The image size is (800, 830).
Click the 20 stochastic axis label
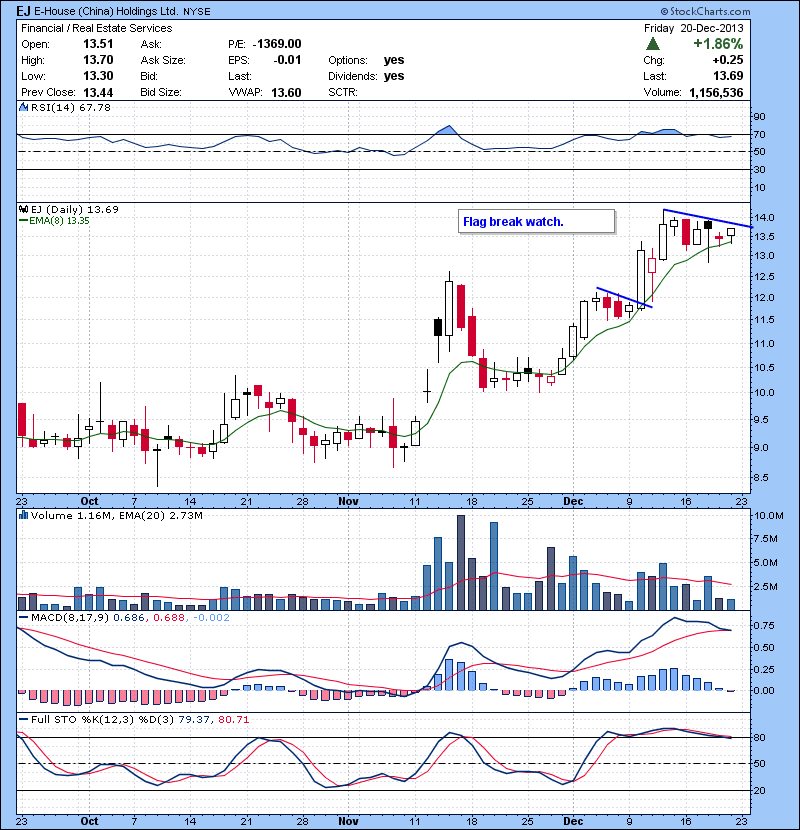[x=760, y=790]
